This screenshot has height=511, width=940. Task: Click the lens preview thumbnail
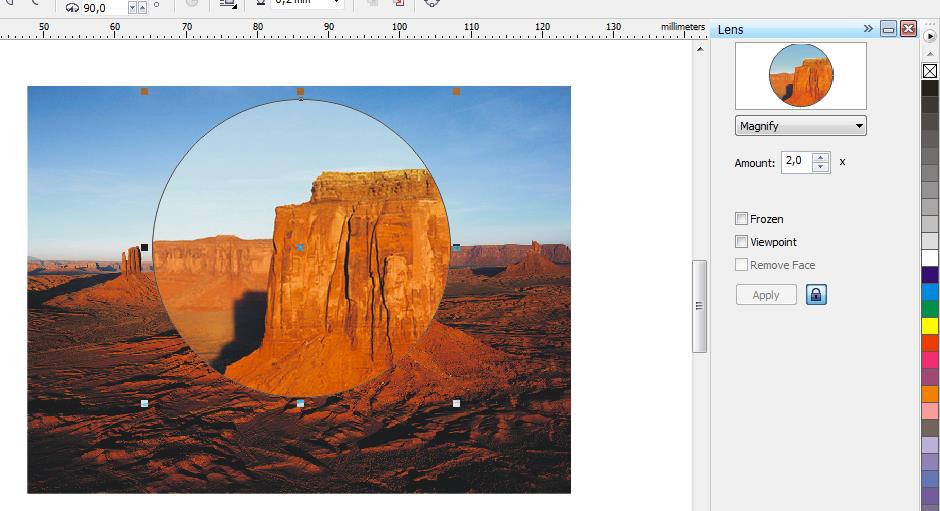point(801,76)
